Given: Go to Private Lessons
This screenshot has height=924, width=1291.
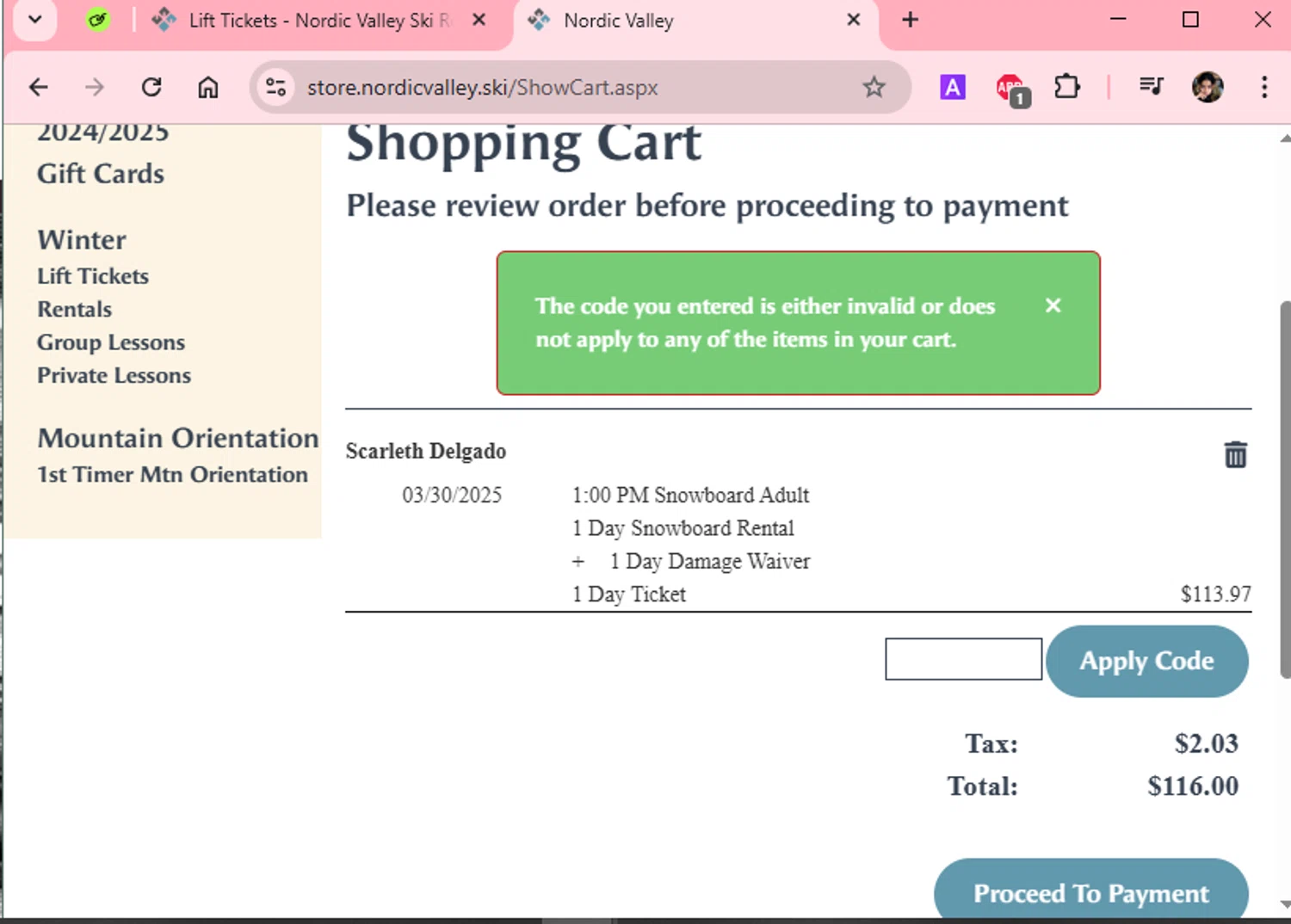Looking at the screenshot, I should pyautogui.click(x=114, y=376).
